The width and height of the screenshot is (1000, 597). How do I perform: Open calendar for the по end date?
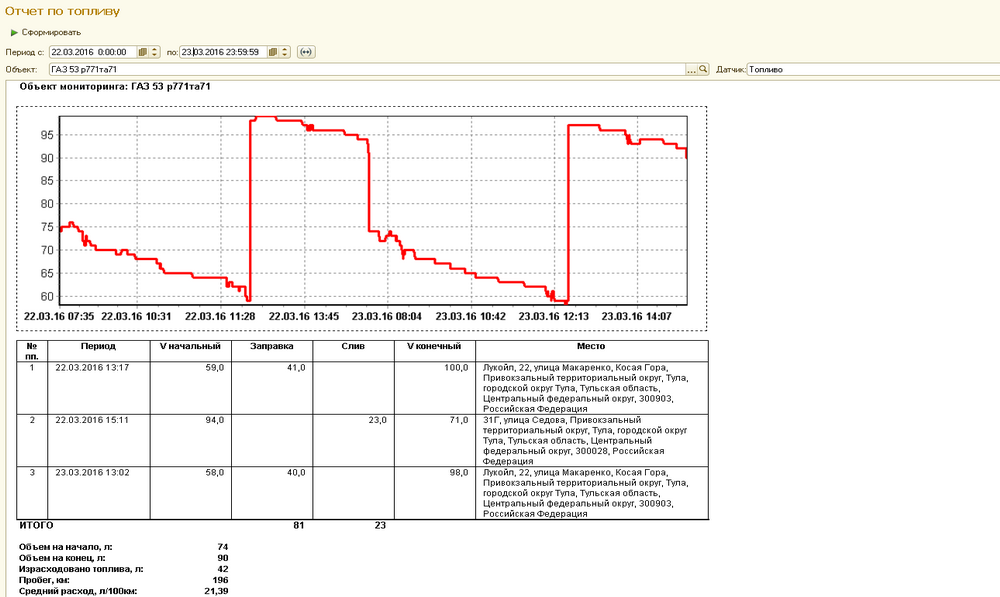273,52
